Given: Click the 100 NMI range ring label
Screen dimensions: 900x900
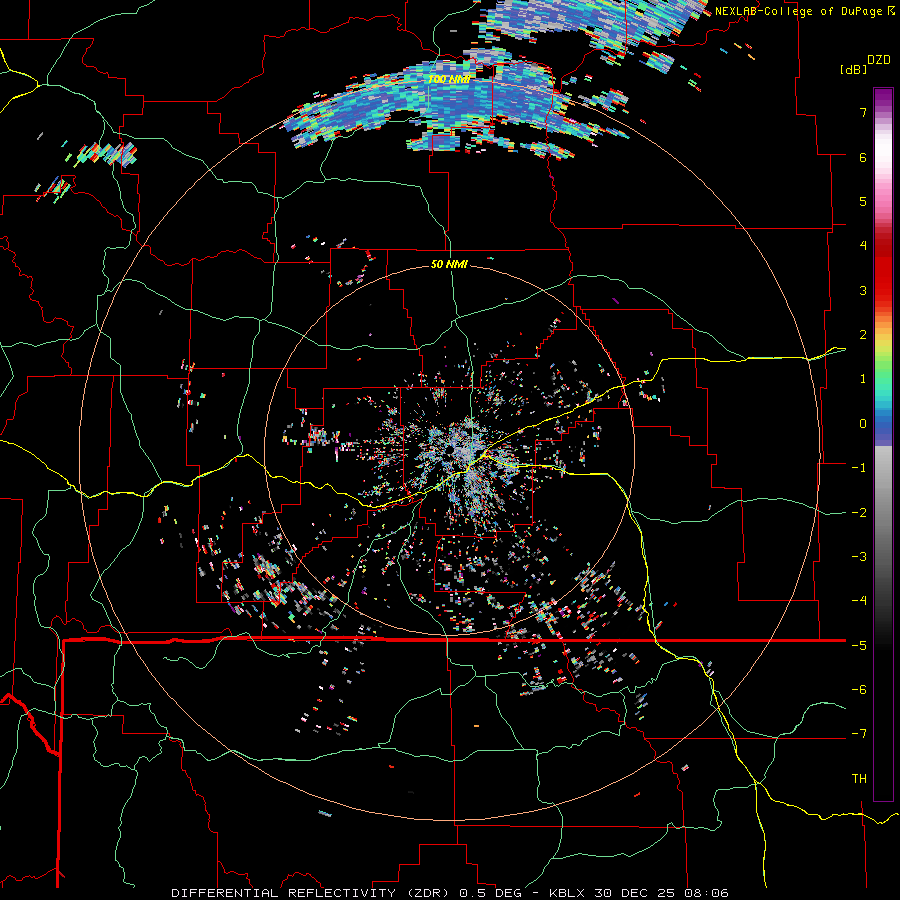Looking at the screenshot, I should (448, 79).
